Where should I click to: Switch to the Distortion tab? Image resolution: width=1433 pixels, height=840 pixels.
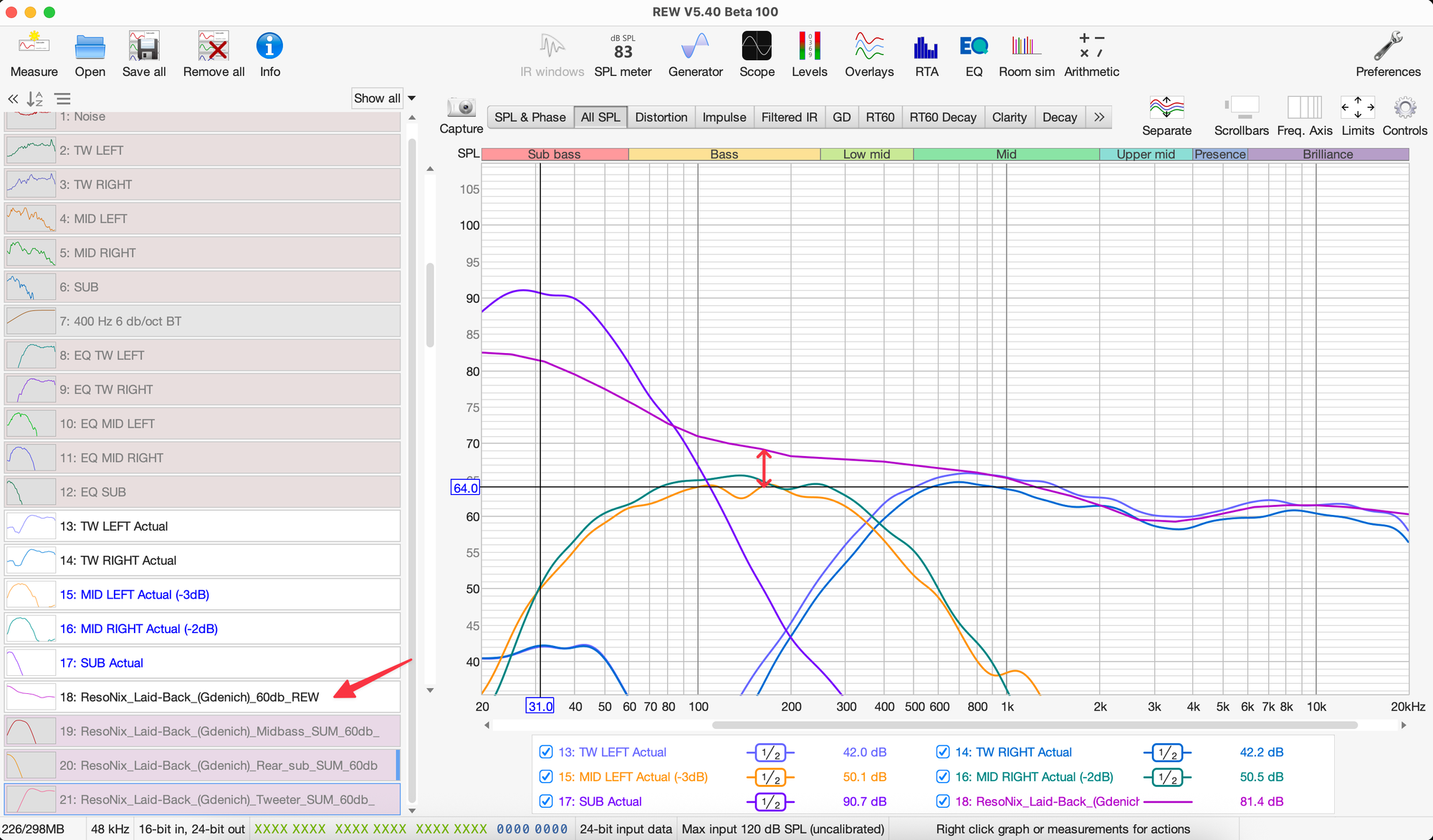coord(661,117)
